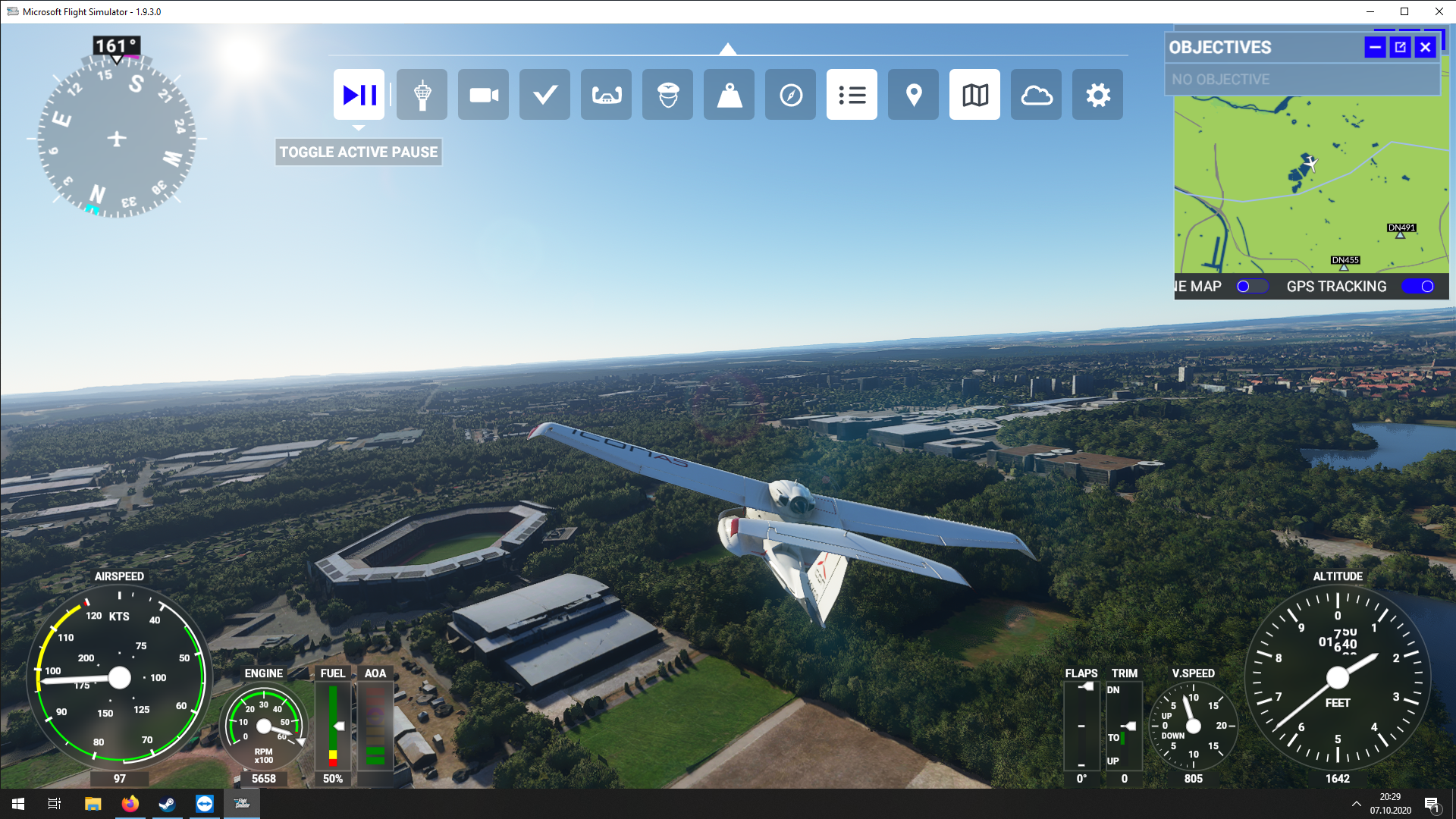
Task: Toggle active pause in the toolbar
Action: [x=359, y=95]
